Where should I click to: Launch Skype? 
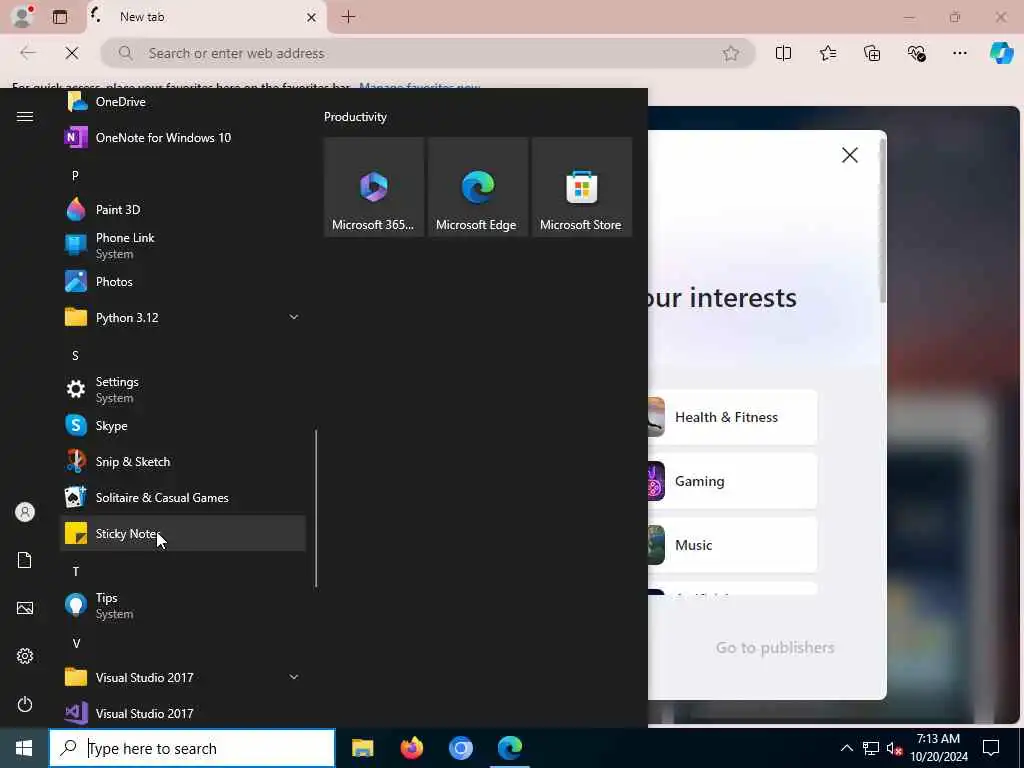(183, 425)
